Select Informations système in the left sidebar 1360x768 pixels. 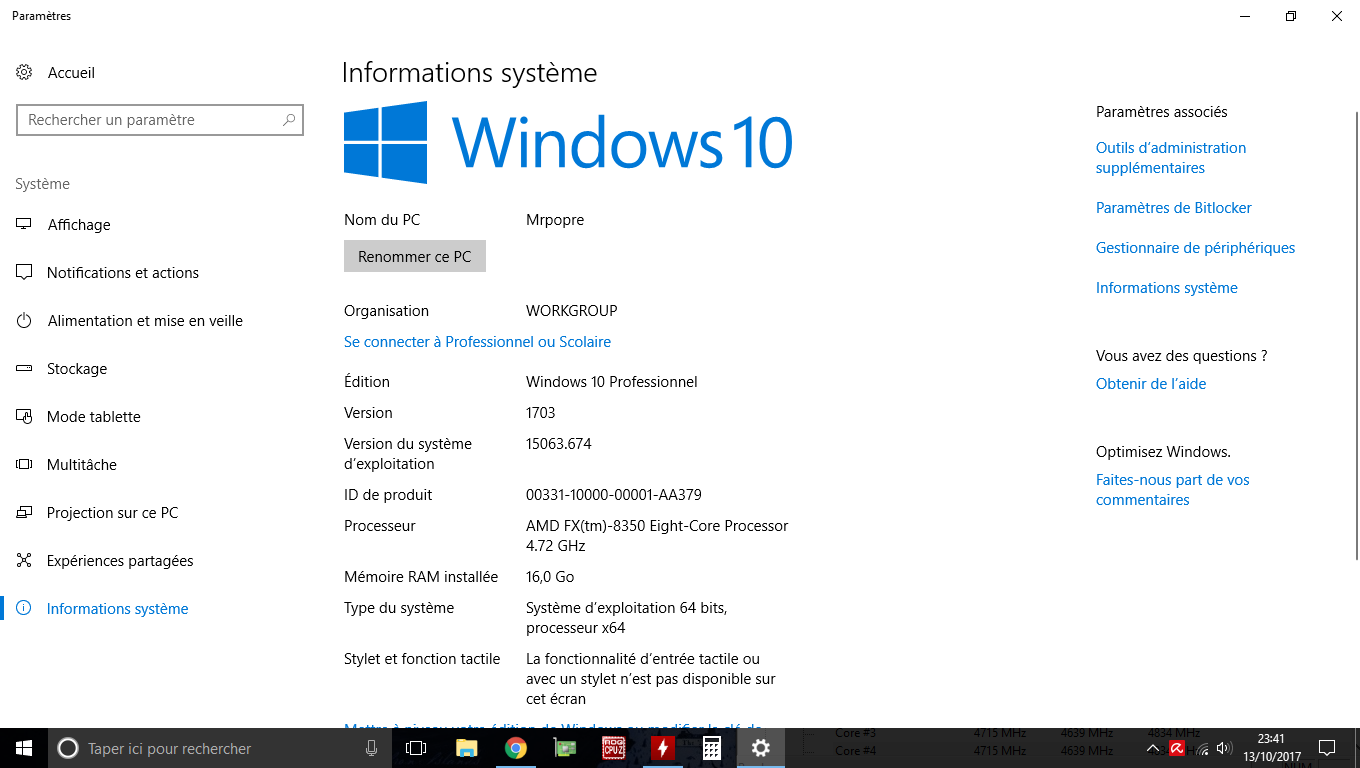(117, 609)
